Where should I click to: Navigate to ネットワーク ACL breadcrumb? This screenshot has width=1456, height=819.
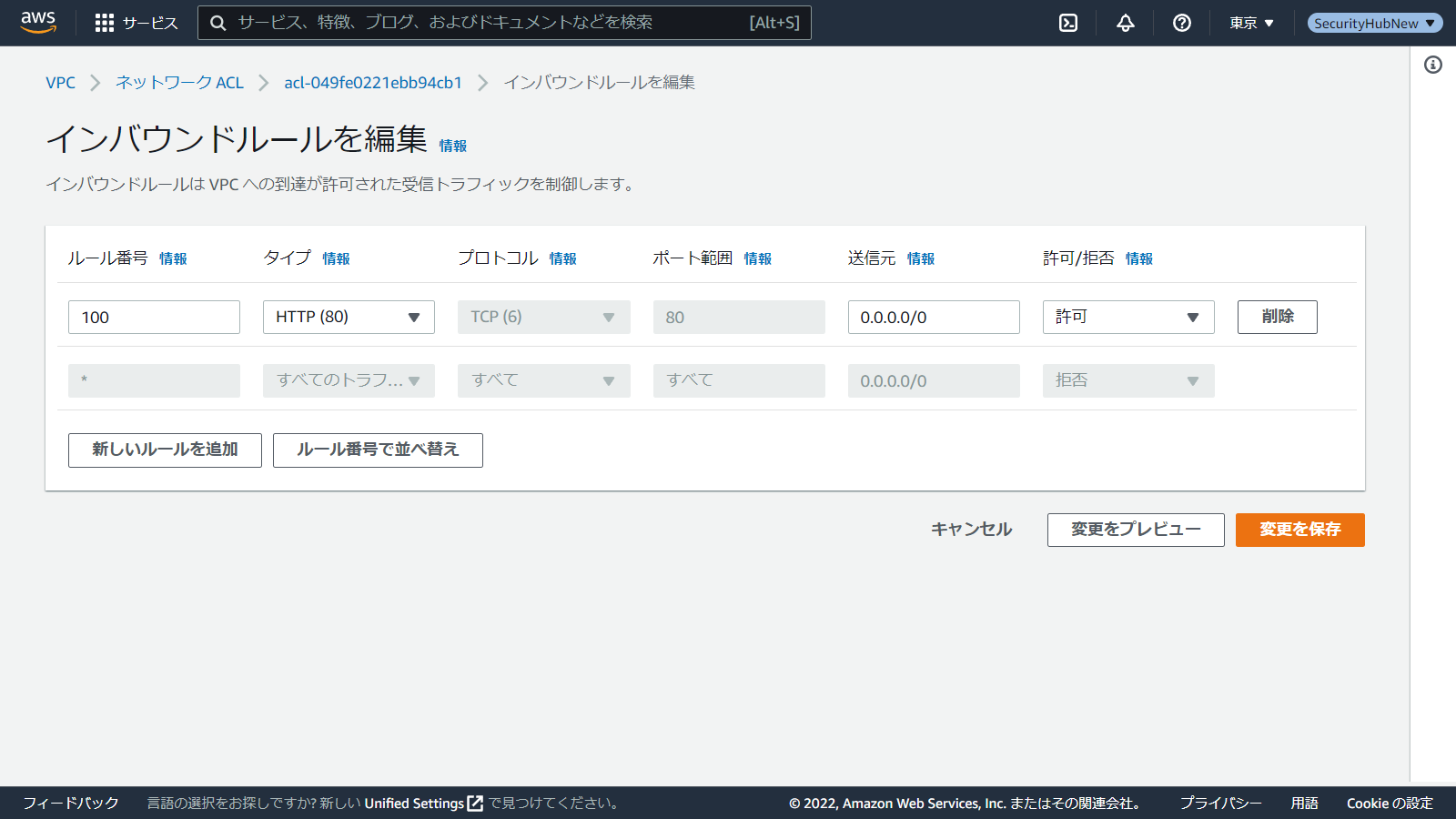[x=179, y=83]
